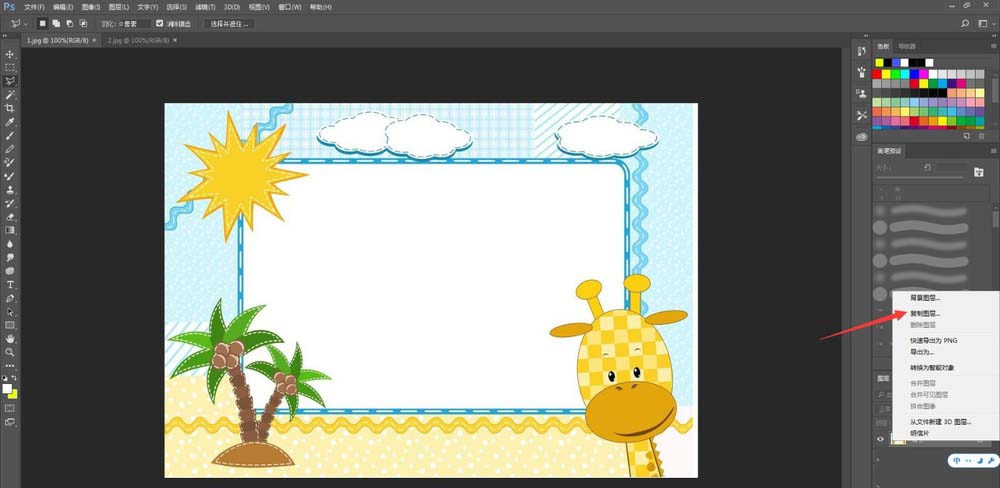This screenshot has height=488, width=1000.
Task: Toggle Quick Mask mode
Action: pos(10,408)
